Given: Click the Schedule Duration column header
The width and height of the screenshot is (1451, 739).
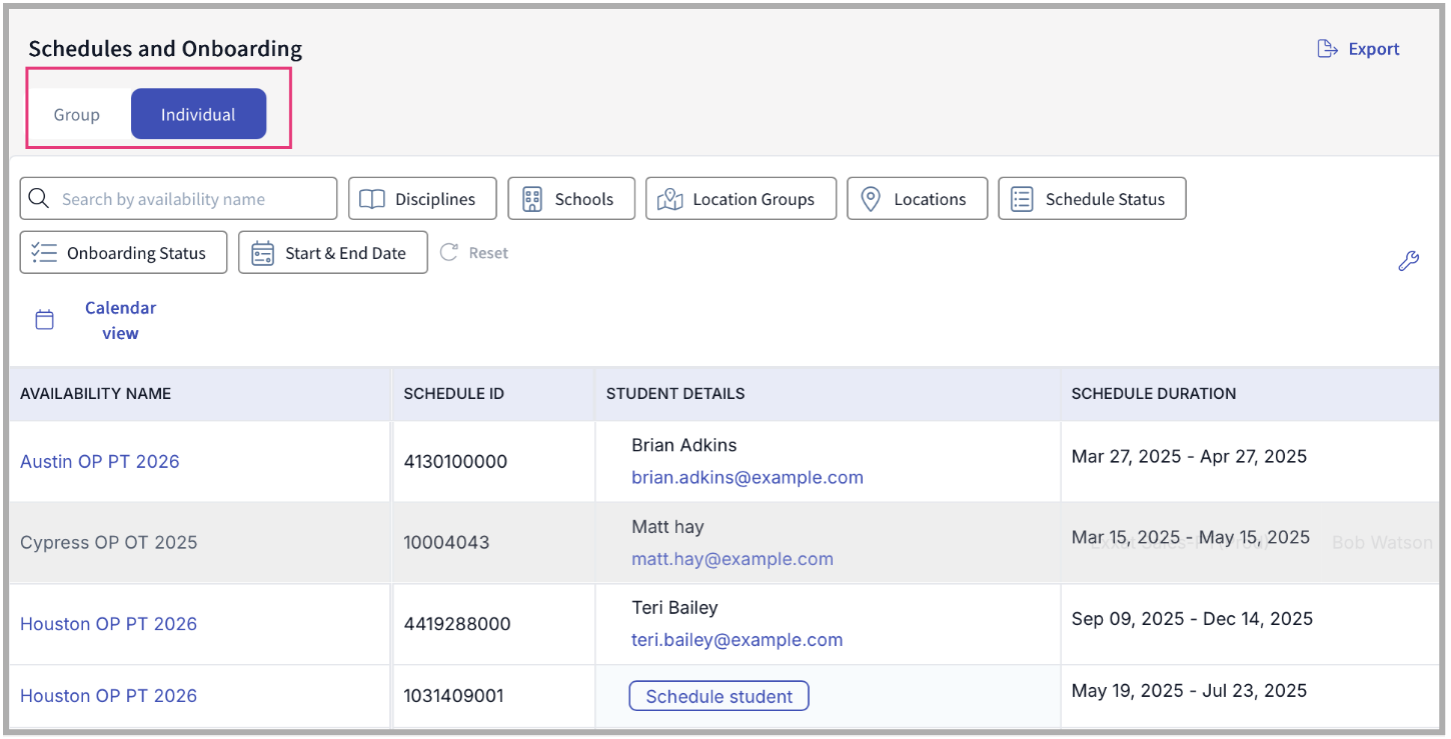Looking at the screenshot, I should click(x=1153, y=394).
